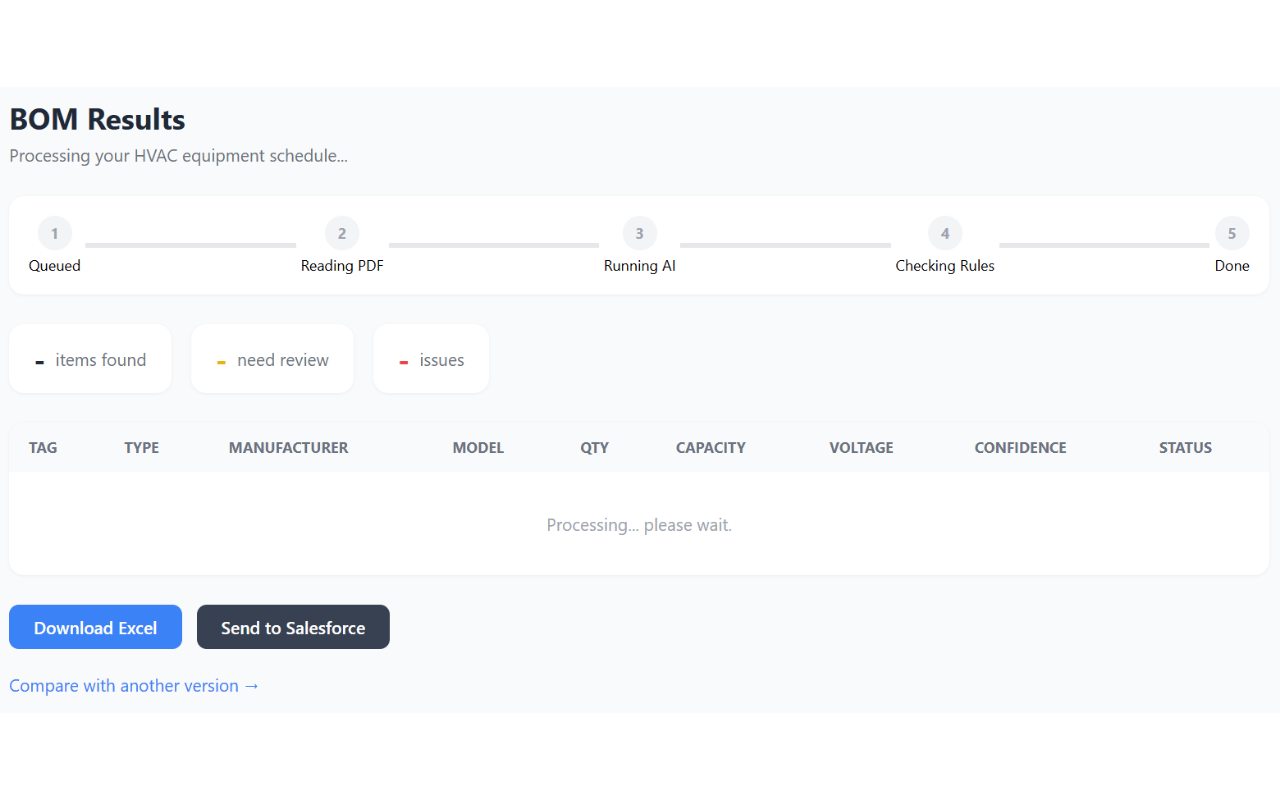Select the items found summary card
Screen dimensions: 1280x800
90,359
